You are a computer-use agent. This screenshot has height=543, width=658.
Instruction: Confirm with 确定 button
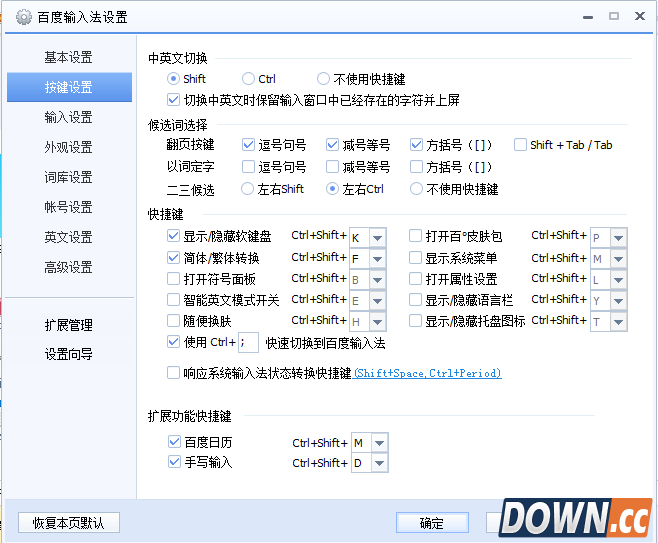point(432,523)
